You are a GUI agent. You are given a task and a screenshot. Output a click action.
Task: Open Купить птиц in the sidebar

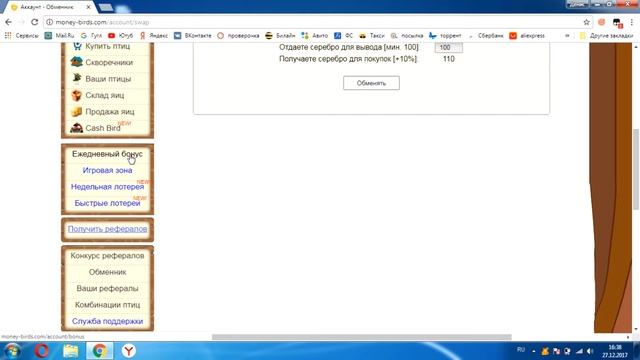(x=108, y=46)
